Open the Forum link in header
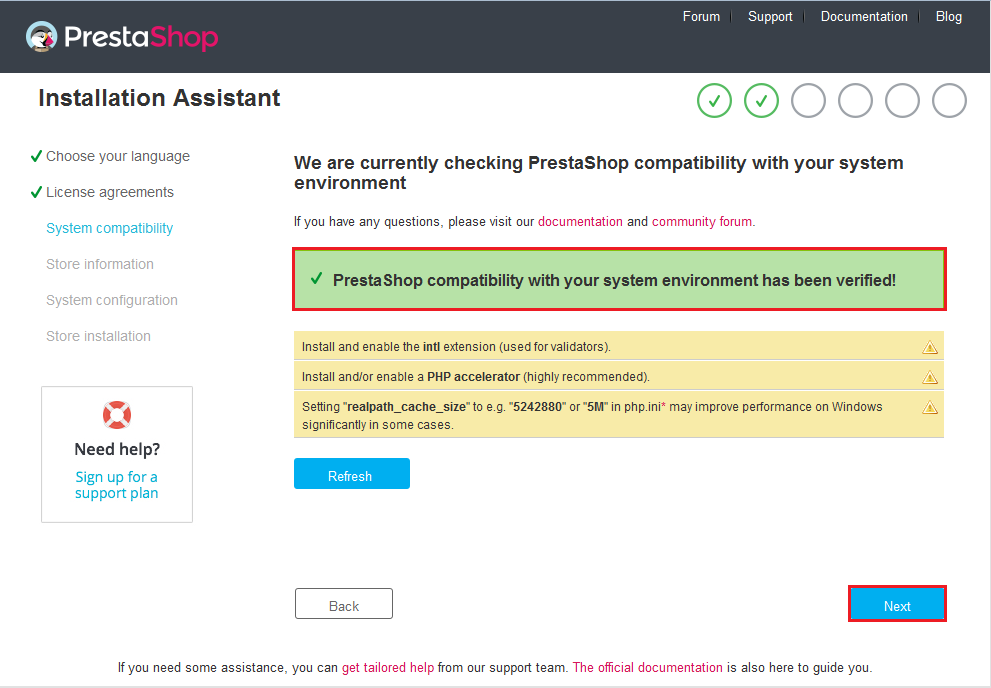Image resolution: width=991 pixels, height=688 pixels. click(x=701, y=16)
